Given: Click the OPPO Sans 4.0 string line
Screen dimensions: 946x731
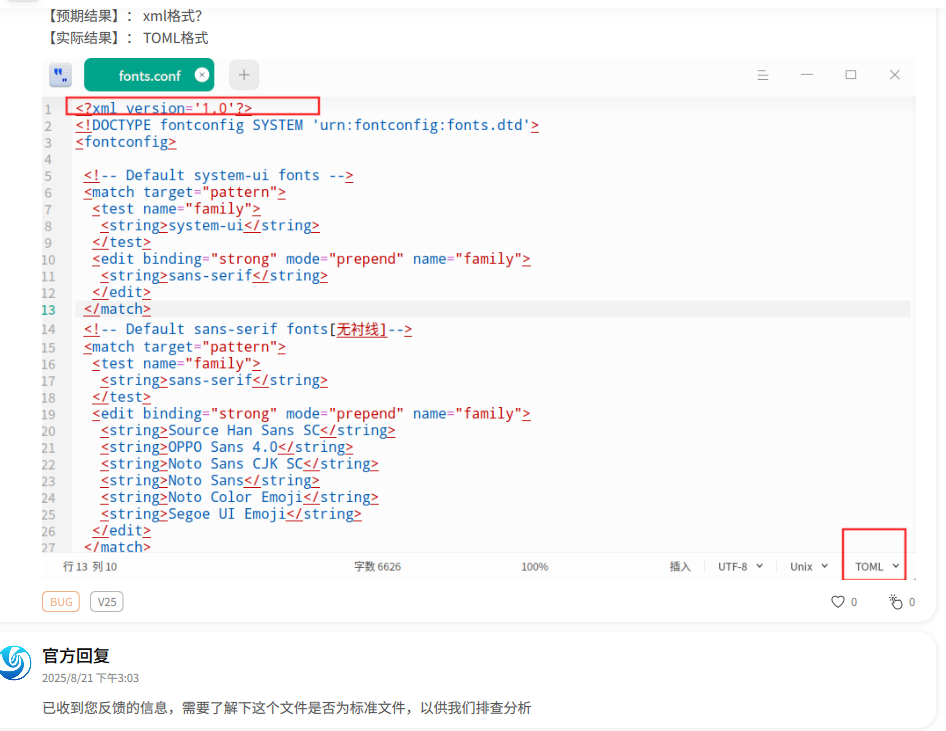Looking at the screenshot, I should (227, 448).
